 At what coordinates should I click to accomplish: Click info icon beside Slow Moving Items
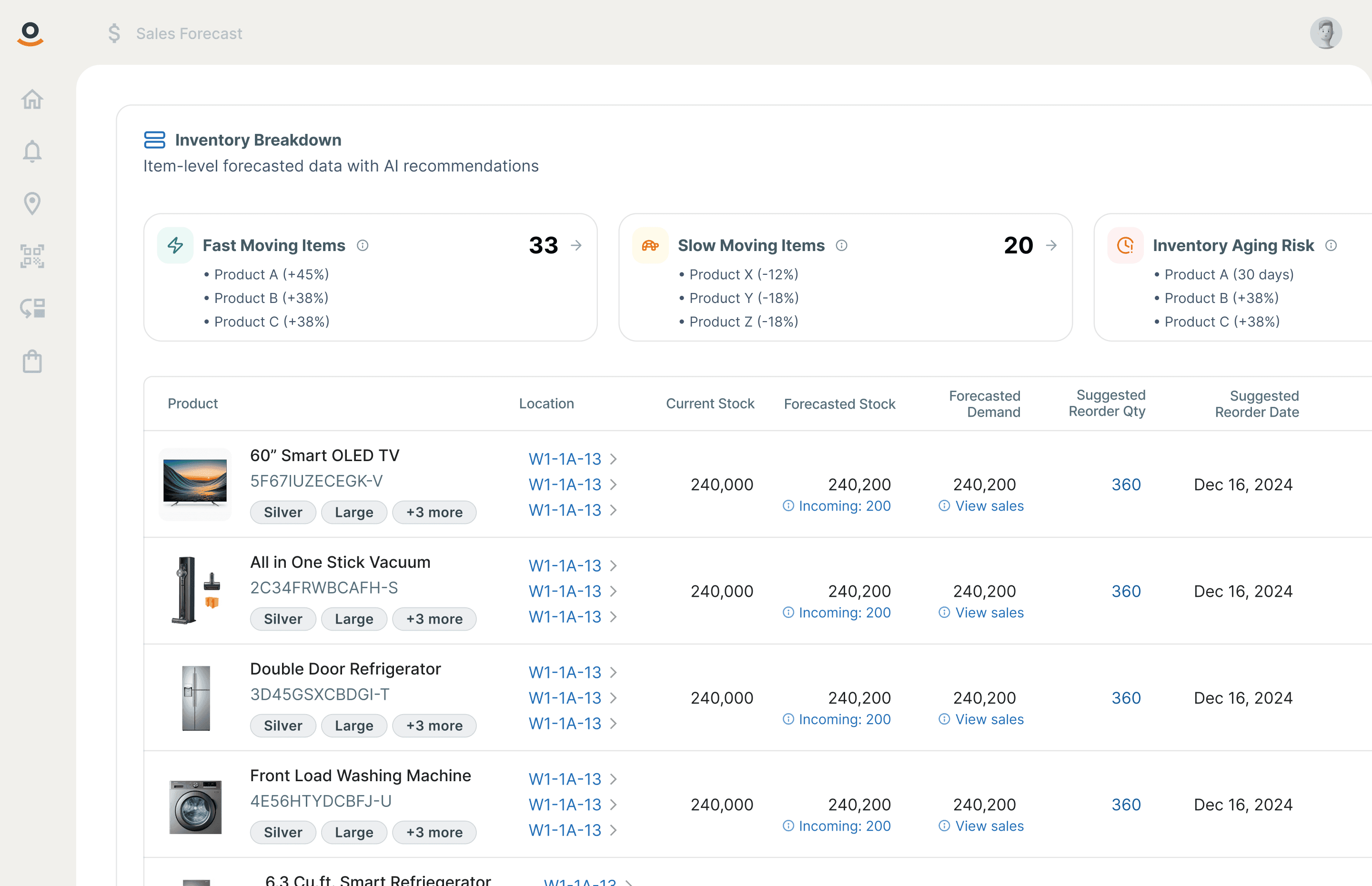click(842, 246)
